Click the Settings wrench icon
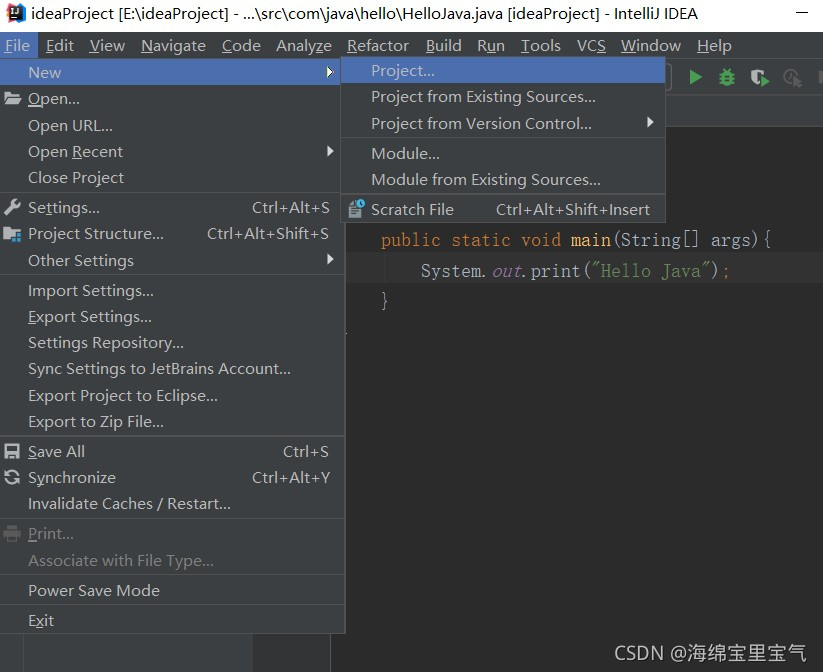The height and width of the screenshot is (672, 823). coord(12,207)
